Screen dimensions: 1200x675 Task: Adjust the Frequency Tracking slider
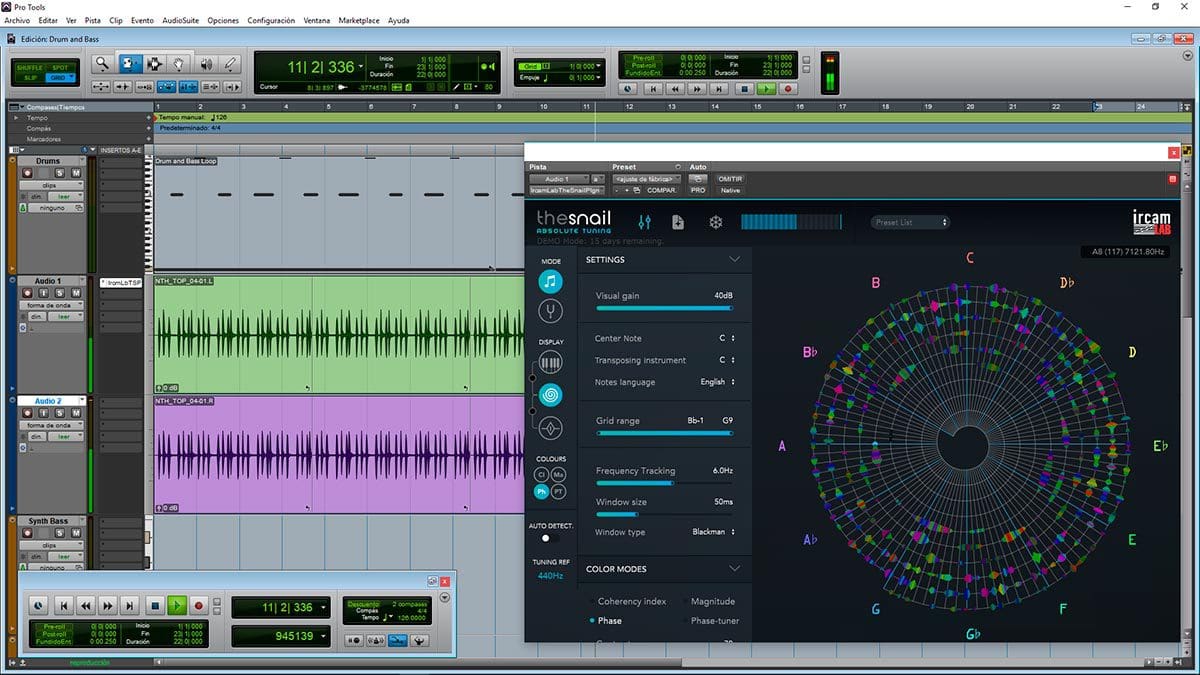point(664,482)
